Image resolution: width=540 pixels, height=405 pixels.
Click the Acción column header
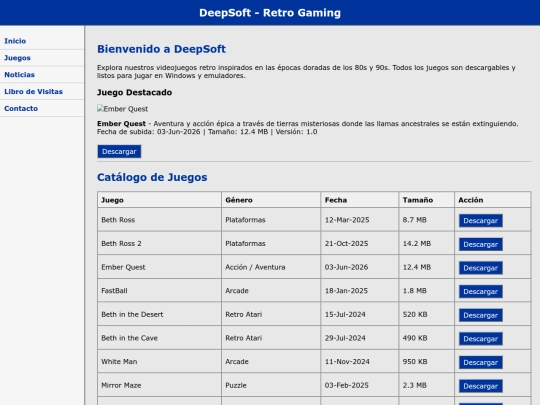493,200
